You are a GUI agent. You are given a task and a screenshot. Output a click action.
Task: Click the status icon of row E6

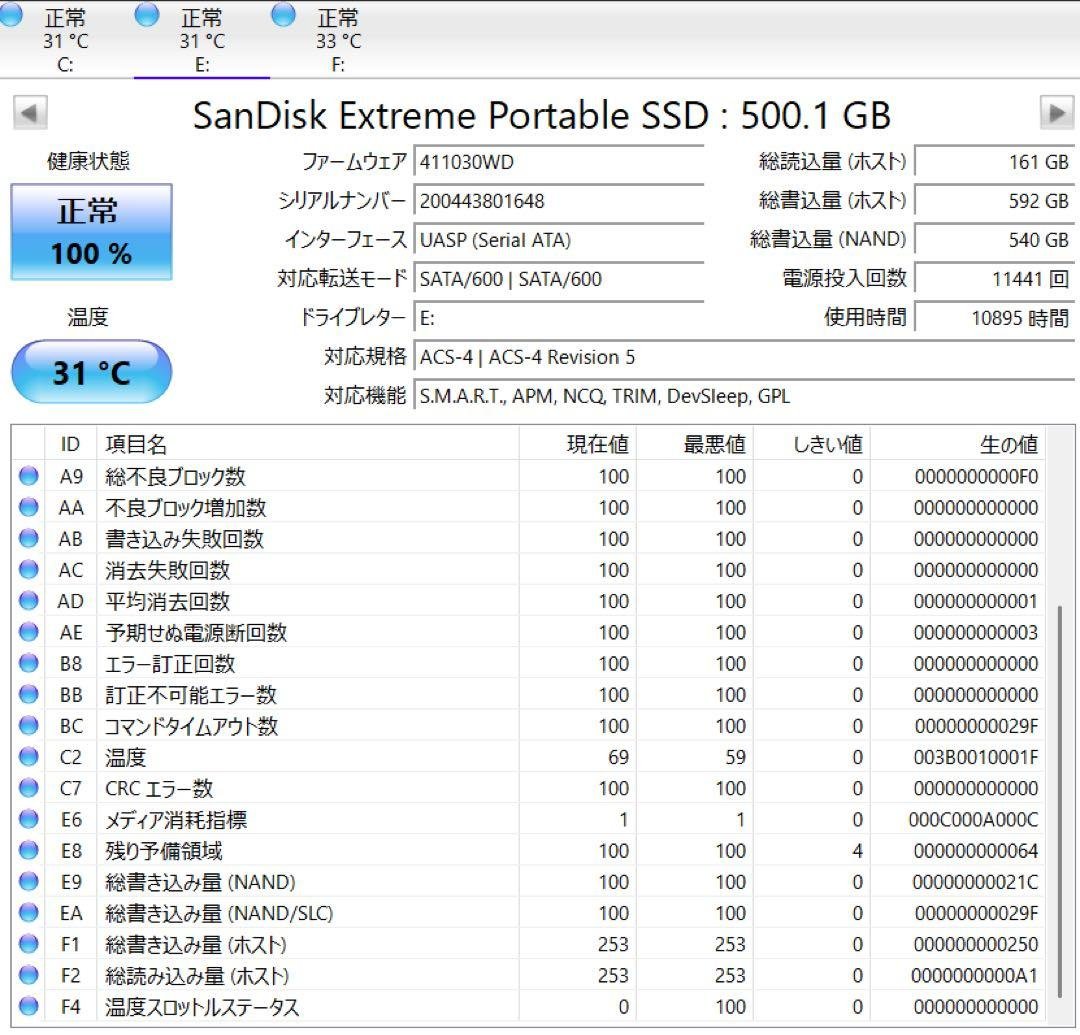(x=28, y=819)
